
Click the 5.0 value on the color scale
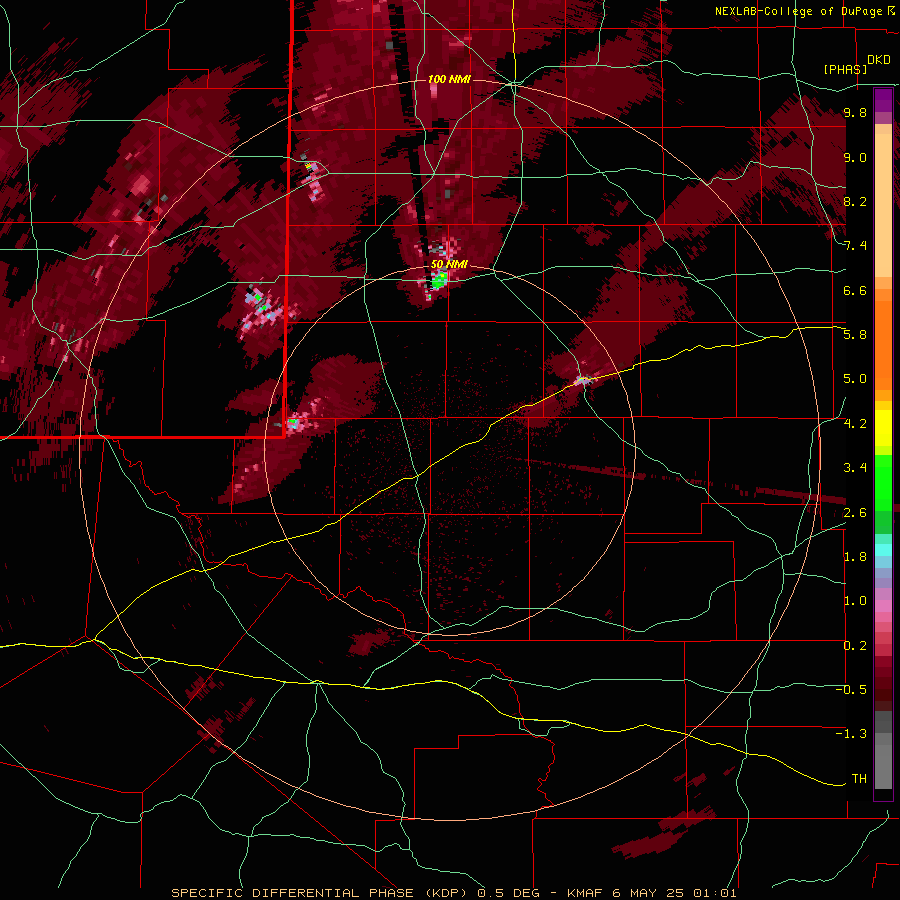click(855, 379)
